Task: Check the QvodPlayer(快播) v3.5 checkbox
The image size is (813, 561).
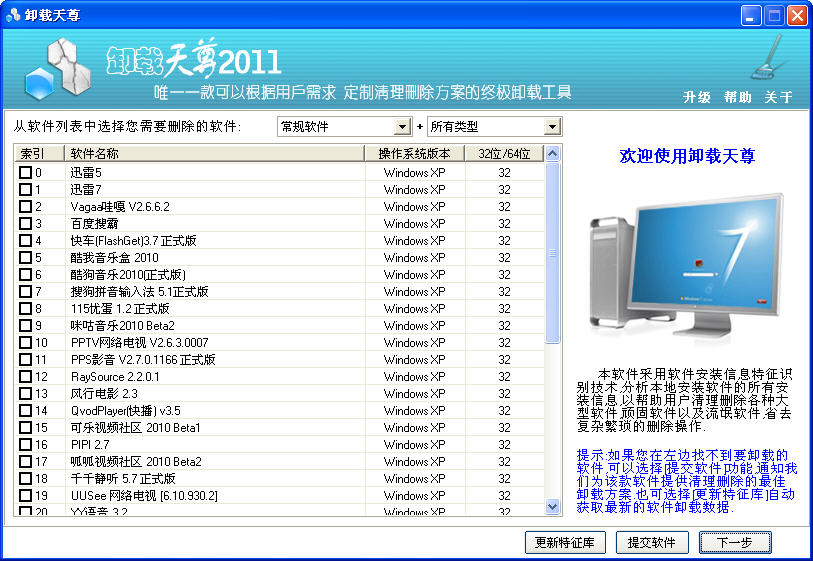Action: click(25, 411)
